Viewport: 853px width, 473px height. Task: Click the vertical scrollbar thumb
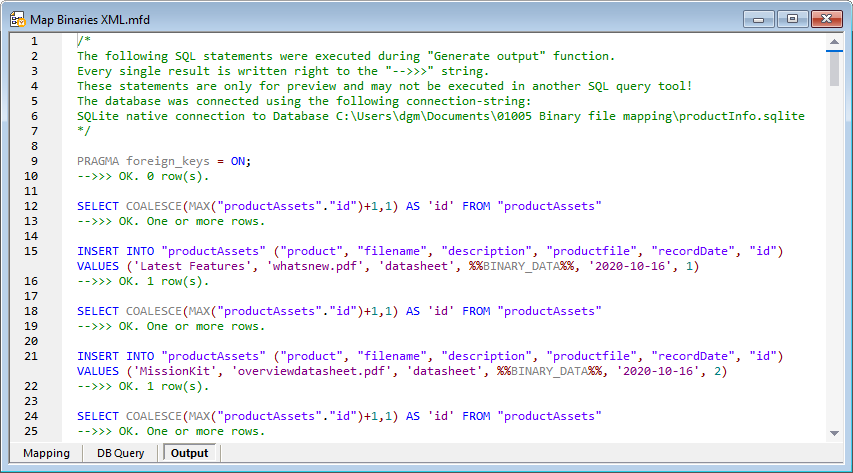coord(834,69)
